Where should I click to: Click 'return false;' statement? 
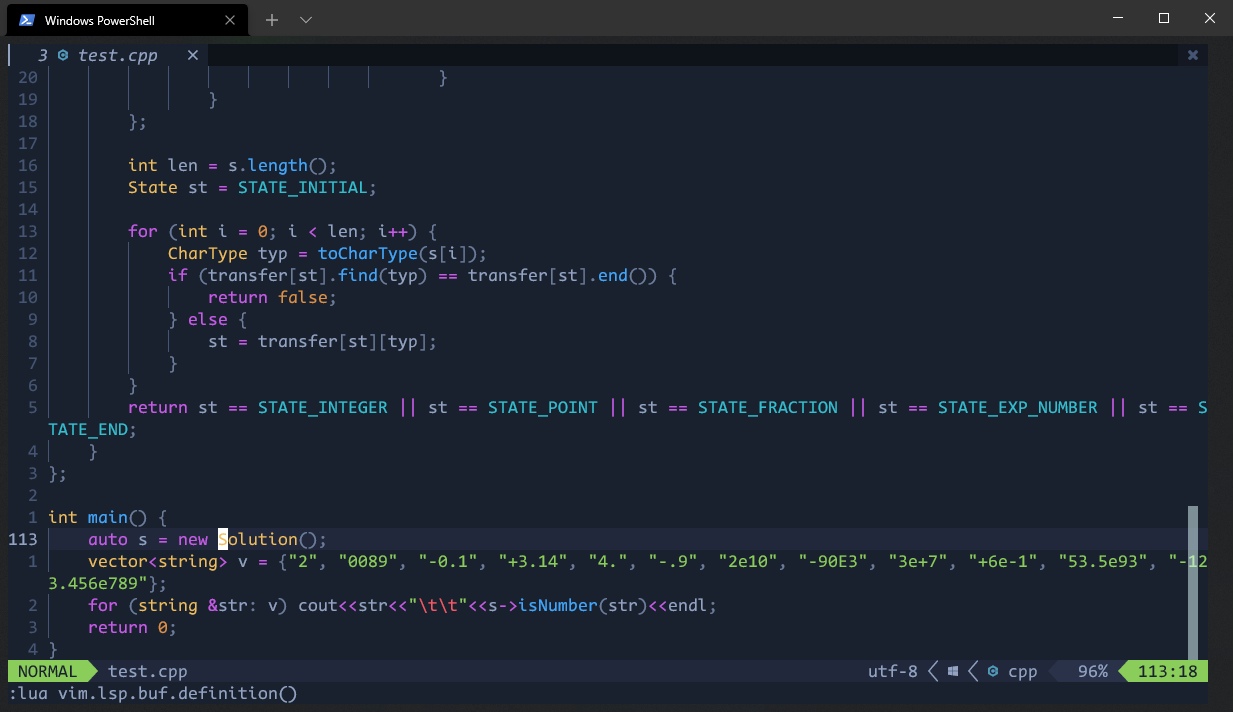point(273,297)
